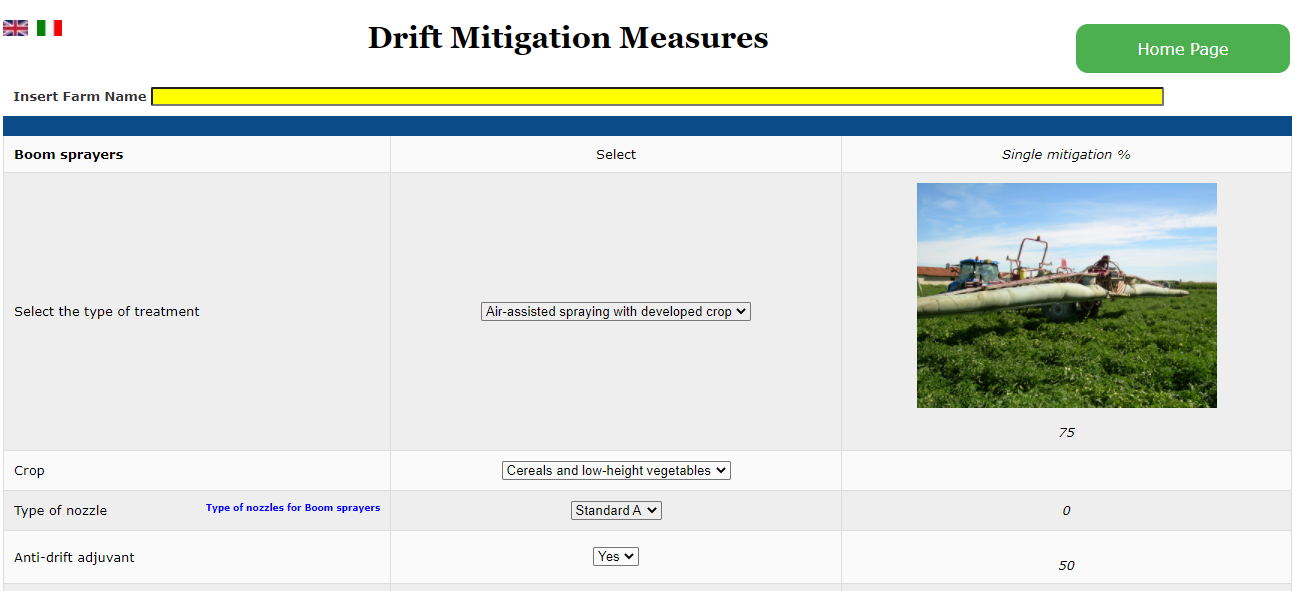Click the boom sprayer field photo

coord(1066,295)
